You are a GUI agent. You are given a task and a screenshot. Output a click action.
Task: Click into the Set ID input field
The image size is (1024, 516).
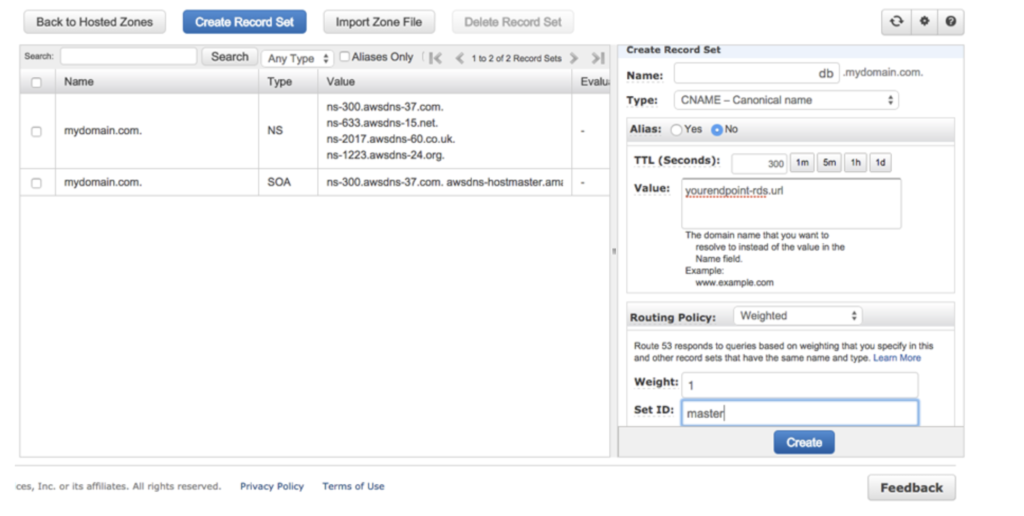(x=799, y=413)
